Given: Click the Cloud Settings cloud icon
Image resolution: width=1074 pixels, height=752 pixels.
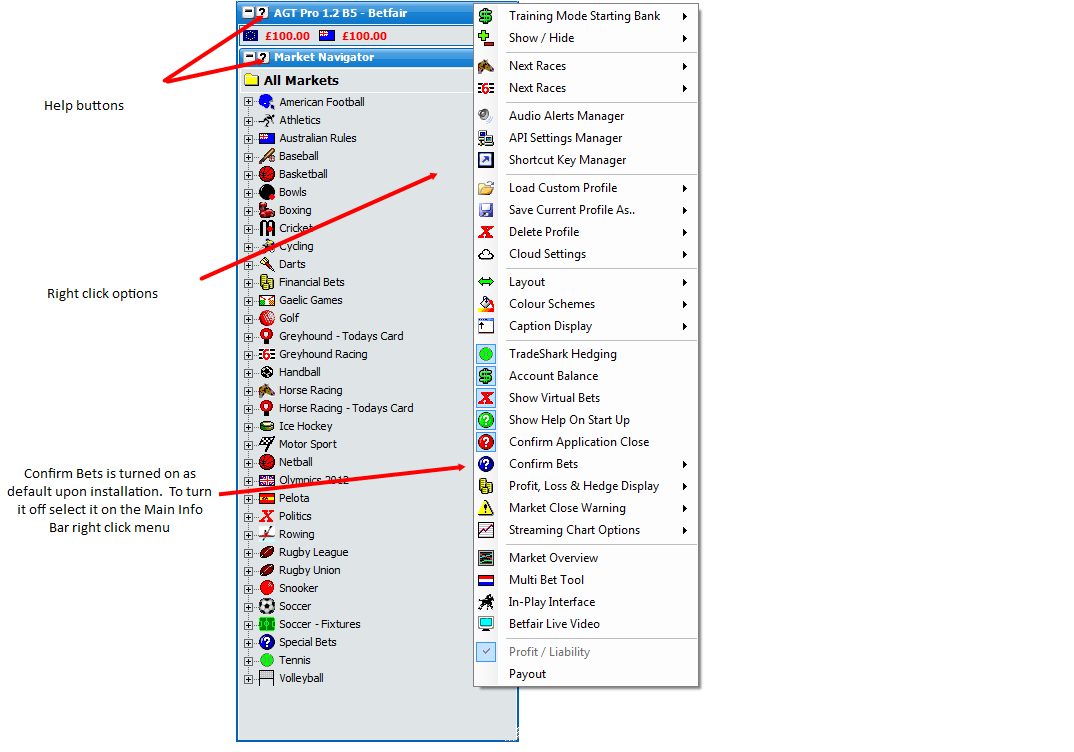Looking at the screenshot, I should pos(486,254).
